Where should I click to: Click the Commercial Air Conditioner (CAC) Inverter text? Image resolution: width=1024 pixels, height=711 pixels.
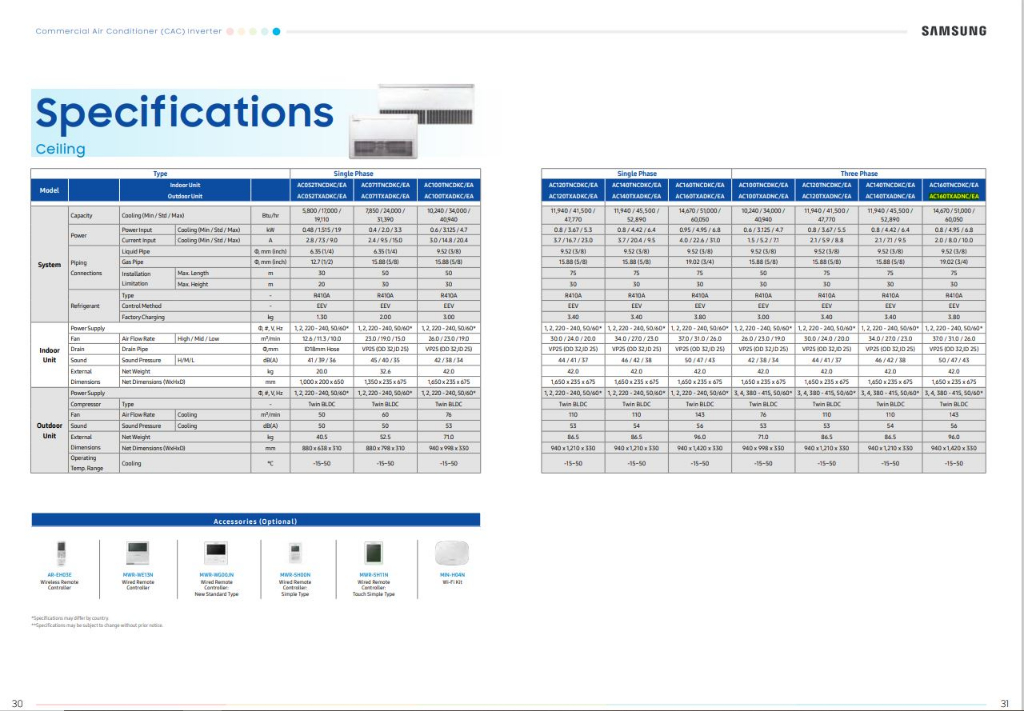coord(128,31)
